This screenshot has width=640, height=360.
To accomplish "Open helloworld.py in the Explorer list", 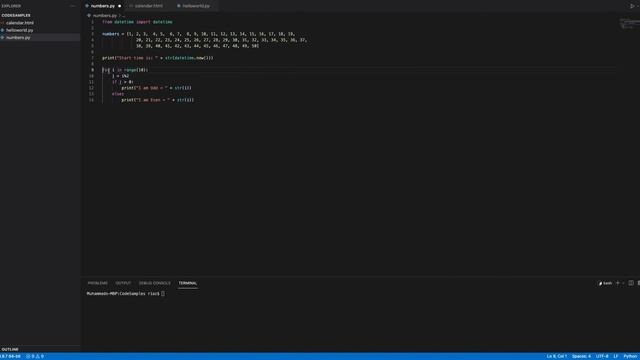I will tap(20, 30).
